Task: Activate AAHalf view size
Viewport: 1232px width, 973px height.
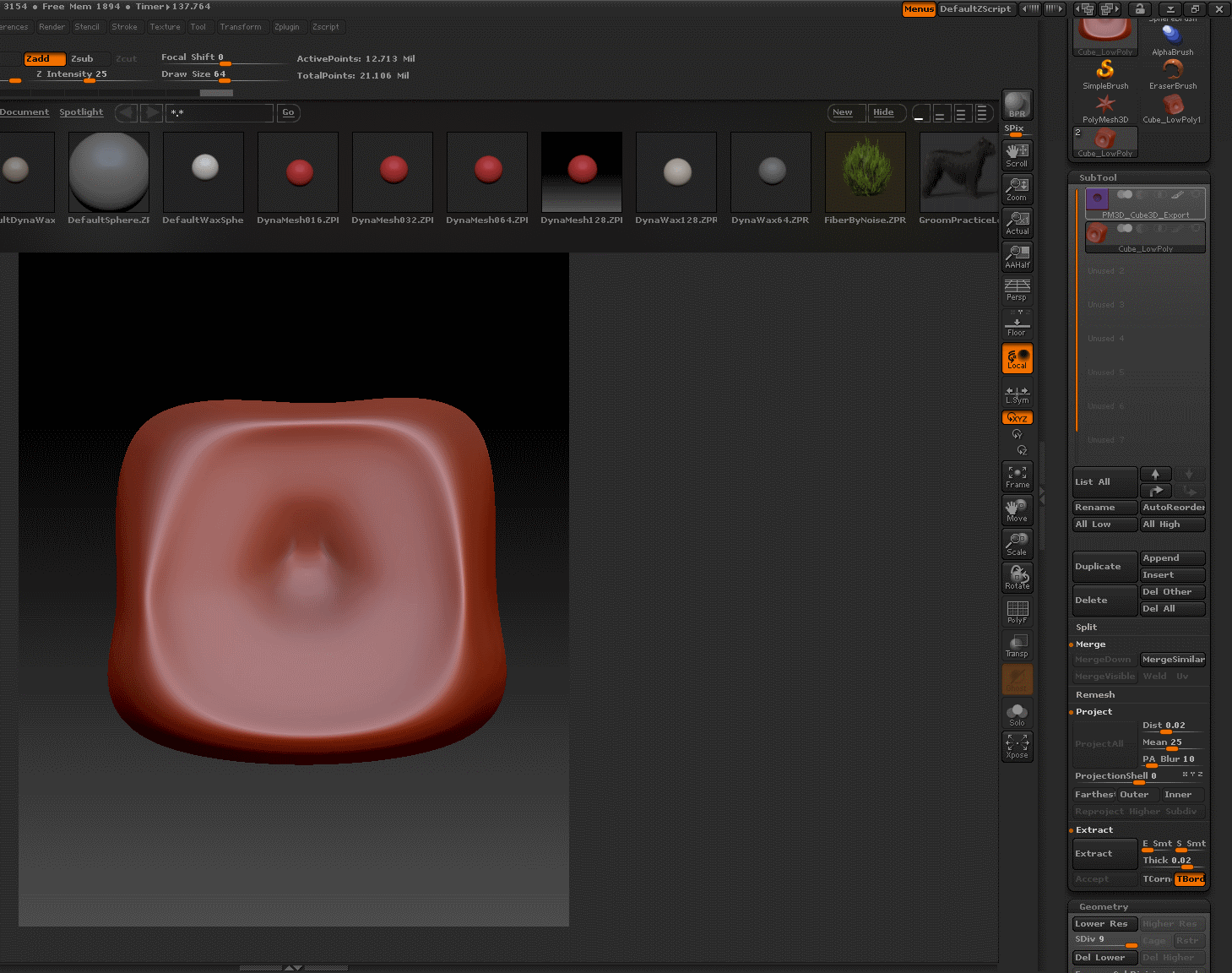Action: 1017,256
